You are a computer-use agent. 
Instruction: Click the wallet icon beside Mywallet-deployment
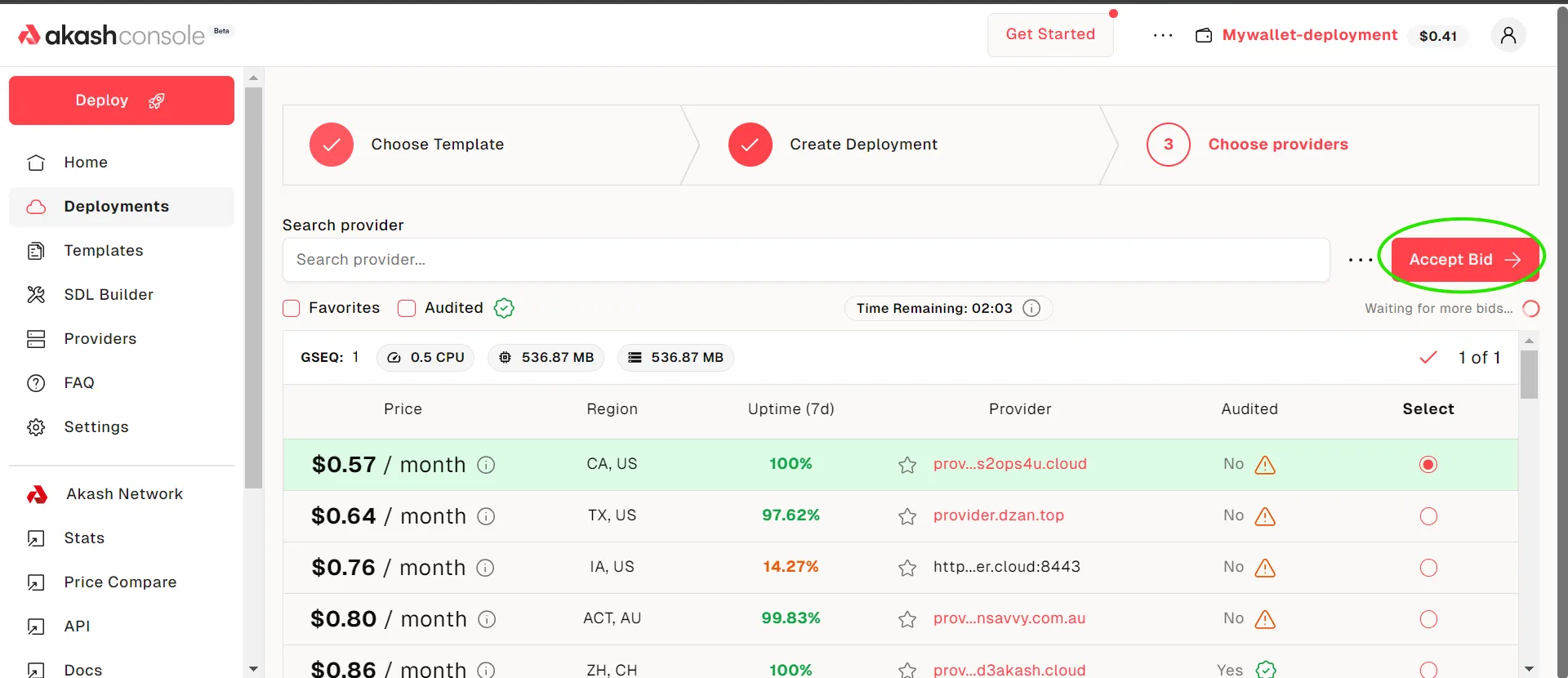1203,35
